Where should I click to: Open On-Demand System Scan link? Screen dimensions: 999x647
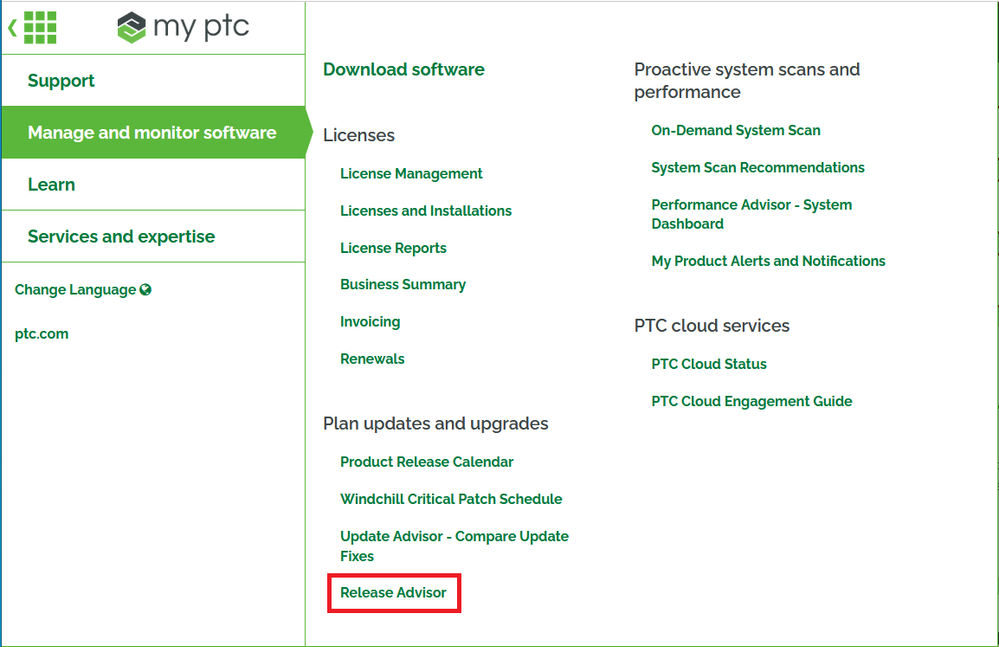pyautogui.click(x=736, y=131)
